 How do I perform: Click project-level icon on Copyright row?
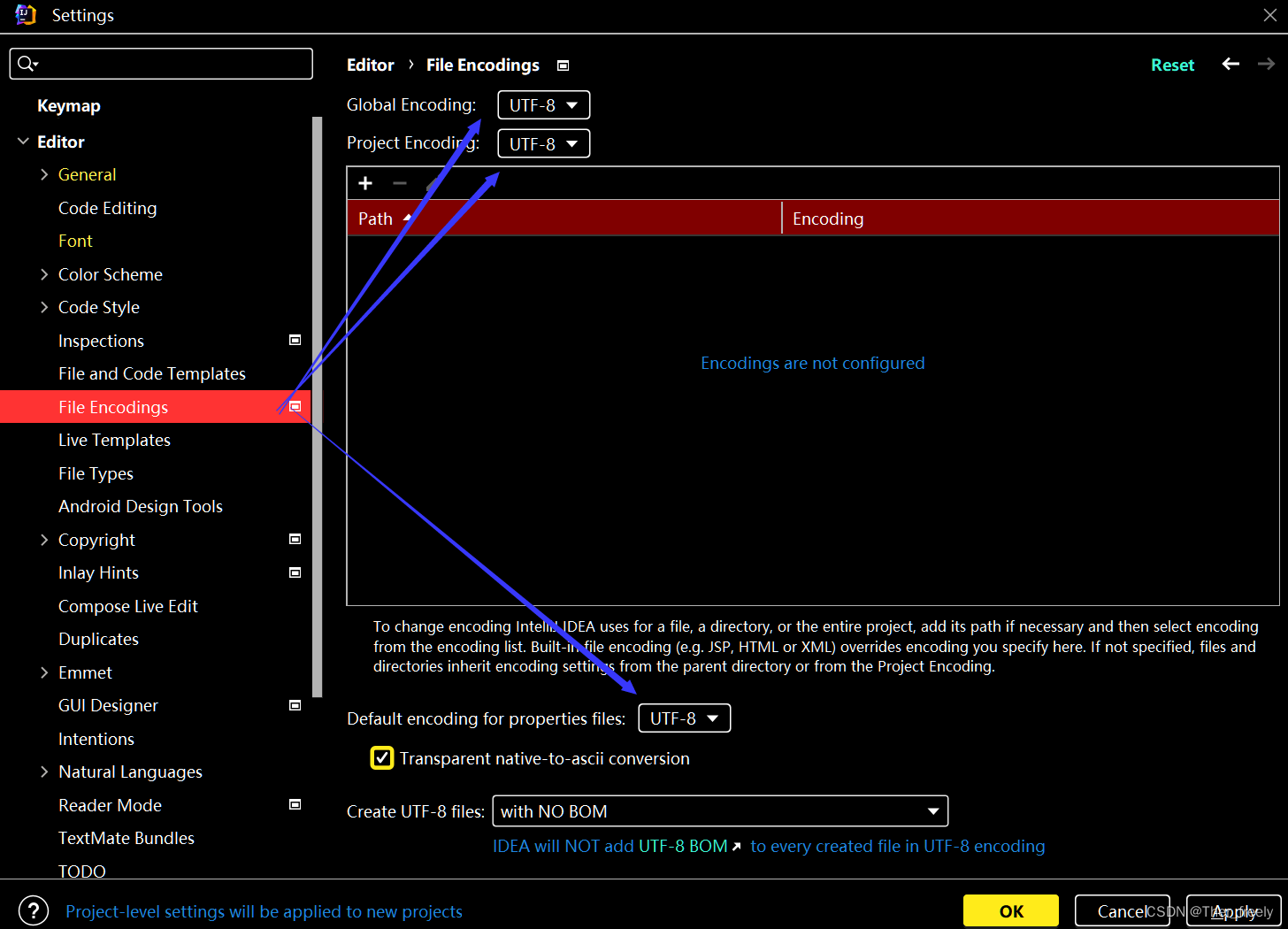tap(295, 539)
